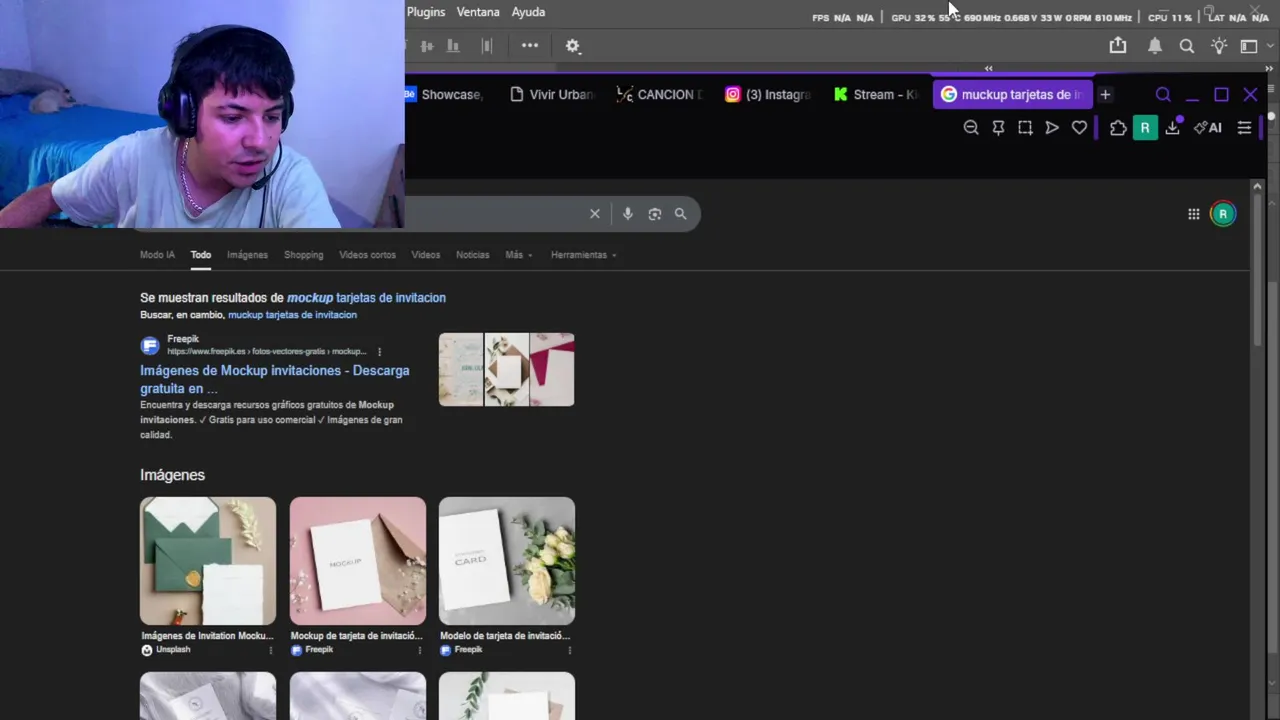Open the Ayuda menu

coord(528,12)
